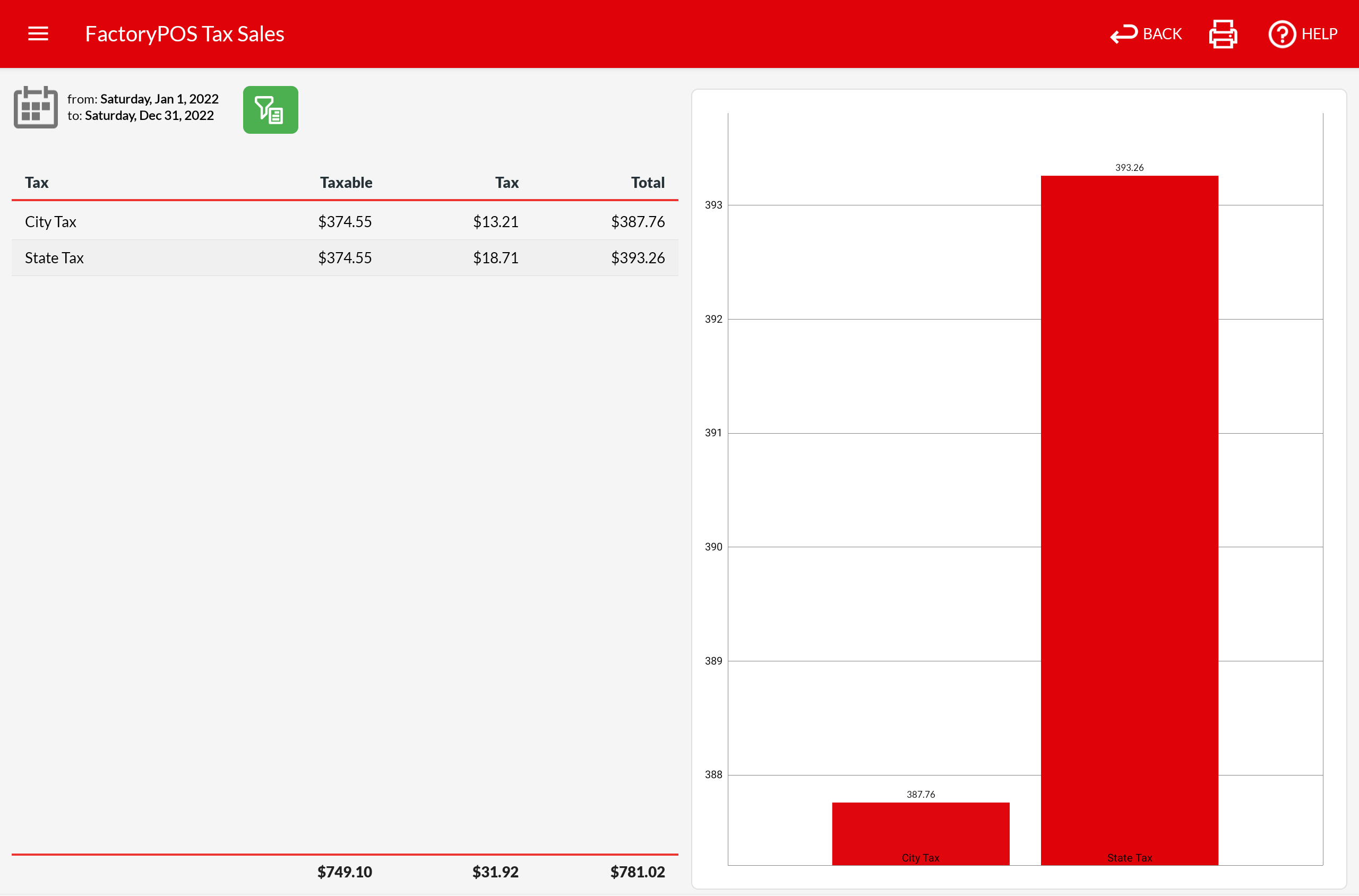Viewport: 1359px width, 896px height.
Task: Select the State Tax table row
Action: point(345,258)
